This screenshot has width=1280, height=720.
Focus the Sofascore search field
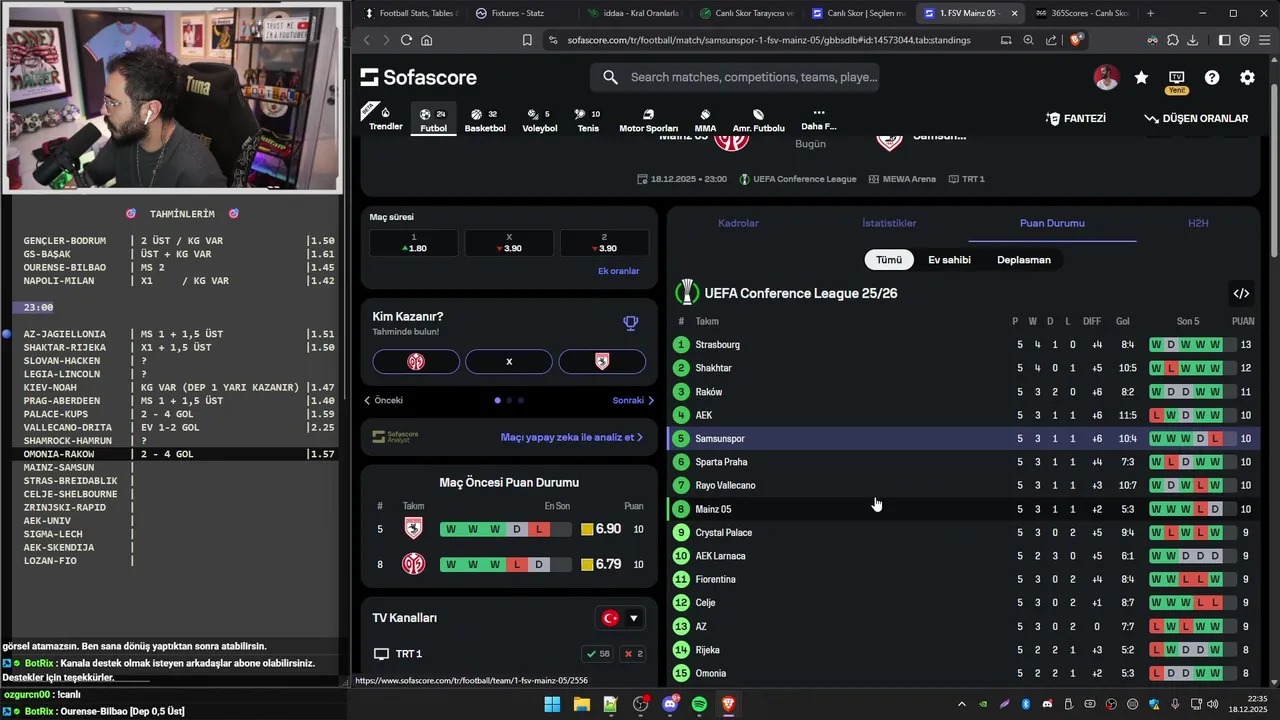735,77
